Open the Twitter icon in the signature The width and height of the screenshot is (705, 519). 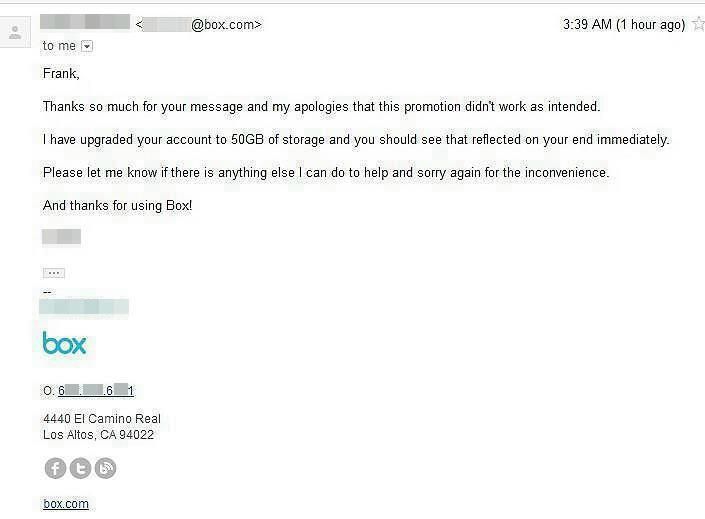(x=80, y=468)
